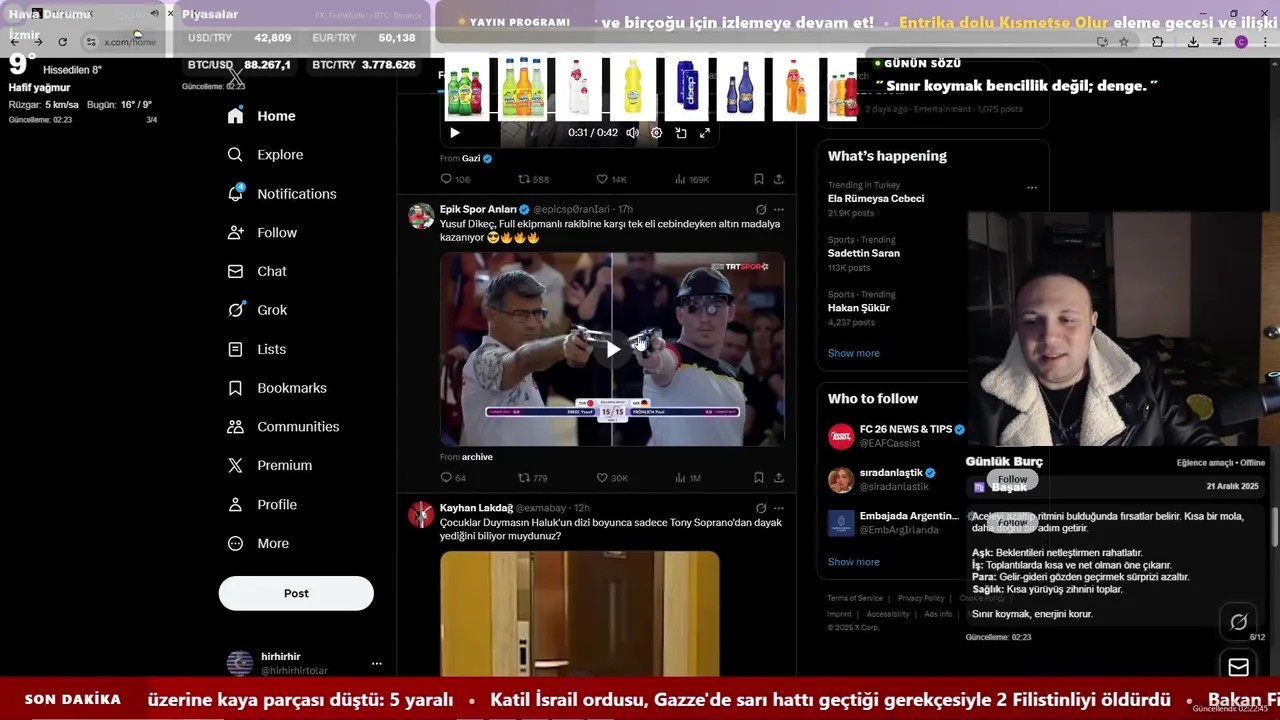Like the Gazi video post (14K)
This screenshot has width=1280, height=720.
[611, 179]
